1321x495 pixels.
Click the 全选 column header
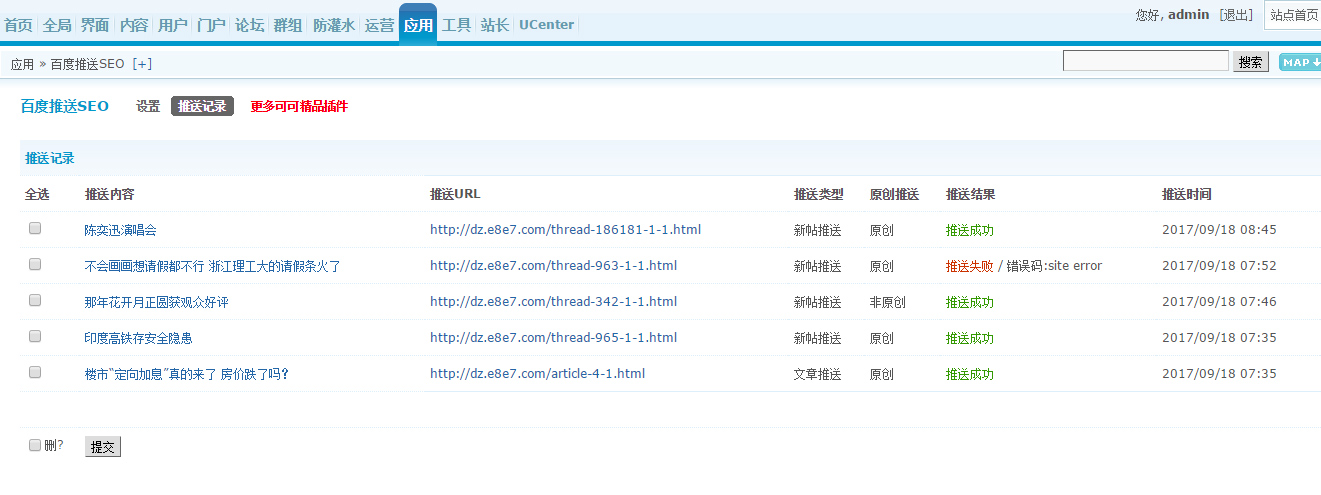click(37, 194)
